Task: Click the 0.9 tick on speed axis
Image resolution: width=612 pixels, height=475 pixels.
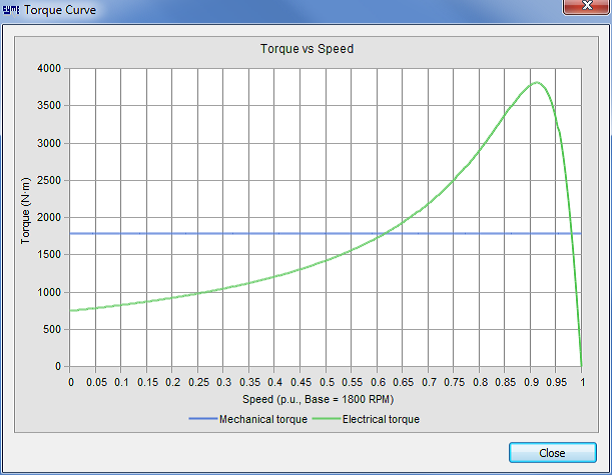Action: click(531, 382)
